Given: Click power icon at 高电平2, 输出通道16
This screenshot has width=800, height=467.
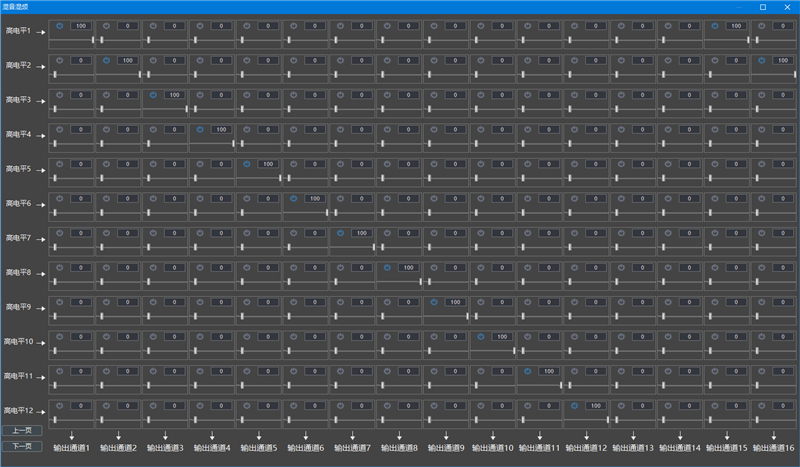Looking at the screenshot, I should [x=762, y=60].
